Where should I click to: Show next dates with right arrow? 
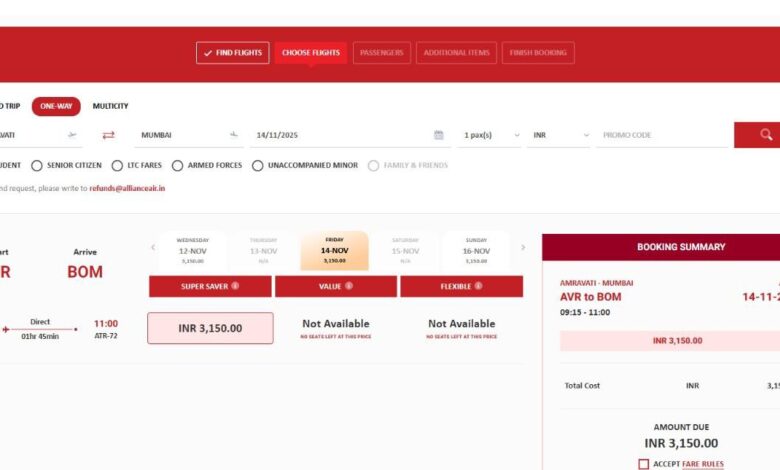click(522, 247)
